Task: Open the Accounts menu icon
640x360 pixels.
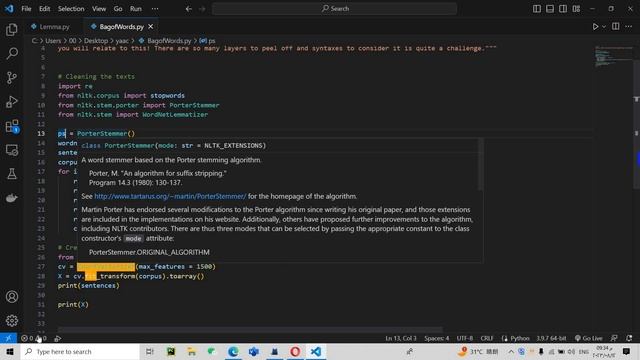Action: tap(12, 296)
